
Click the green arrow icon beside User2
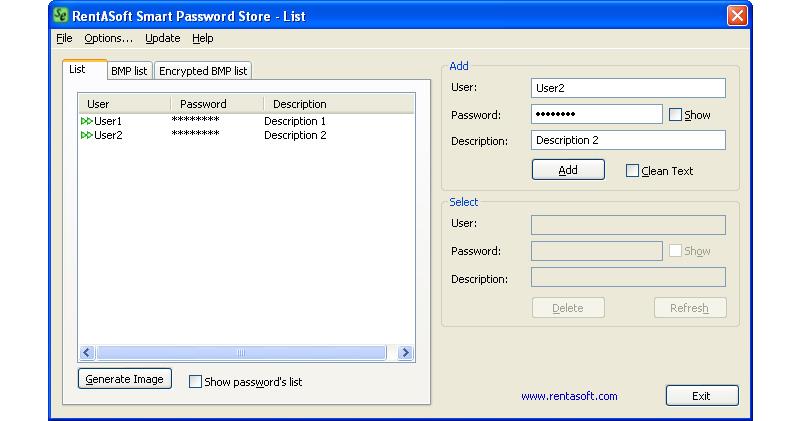click(87, 135)
